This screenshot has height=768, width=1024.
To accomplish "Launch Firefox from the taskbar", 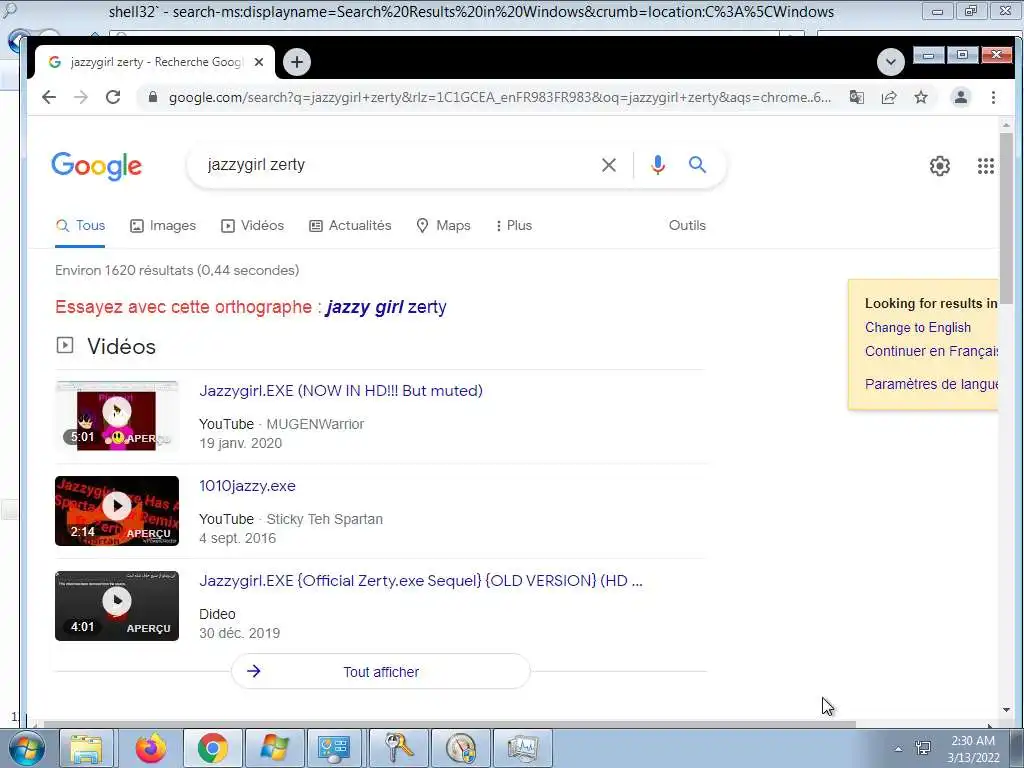I will (151, 748).
